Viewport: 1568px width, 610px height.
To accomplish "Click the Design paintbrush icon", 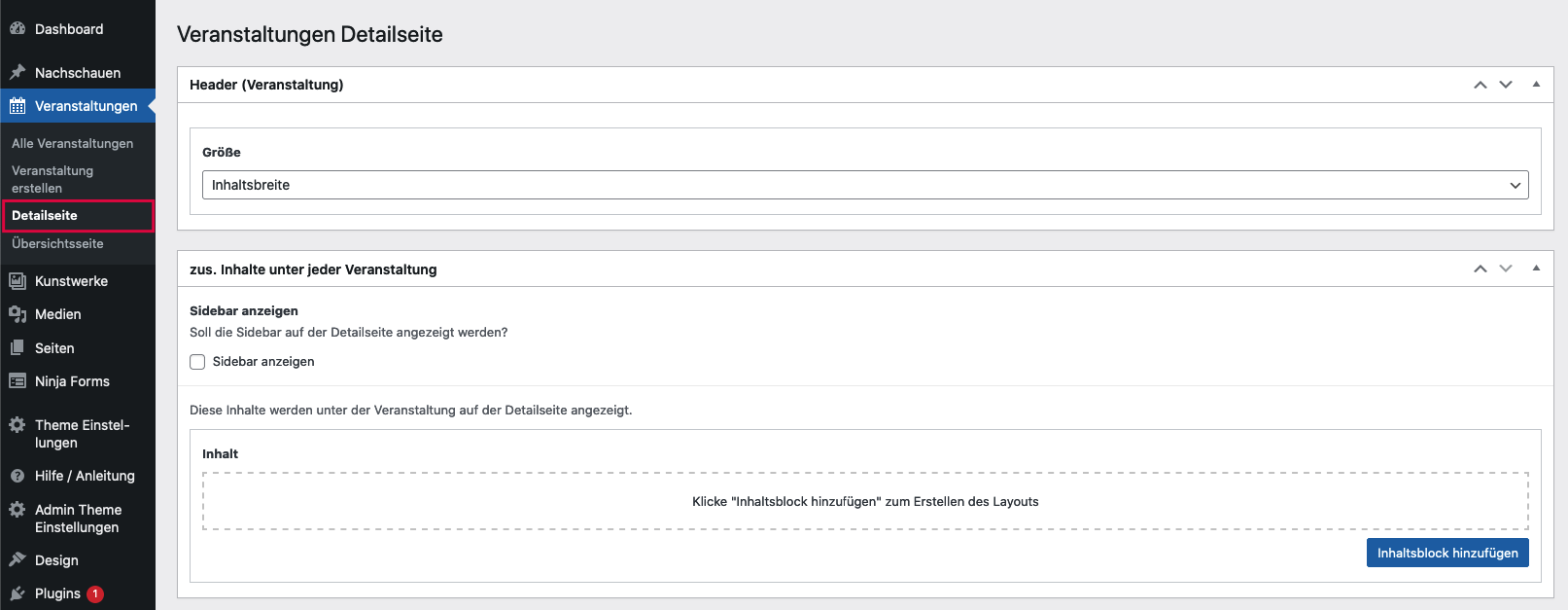I will (x=17, y=560).
